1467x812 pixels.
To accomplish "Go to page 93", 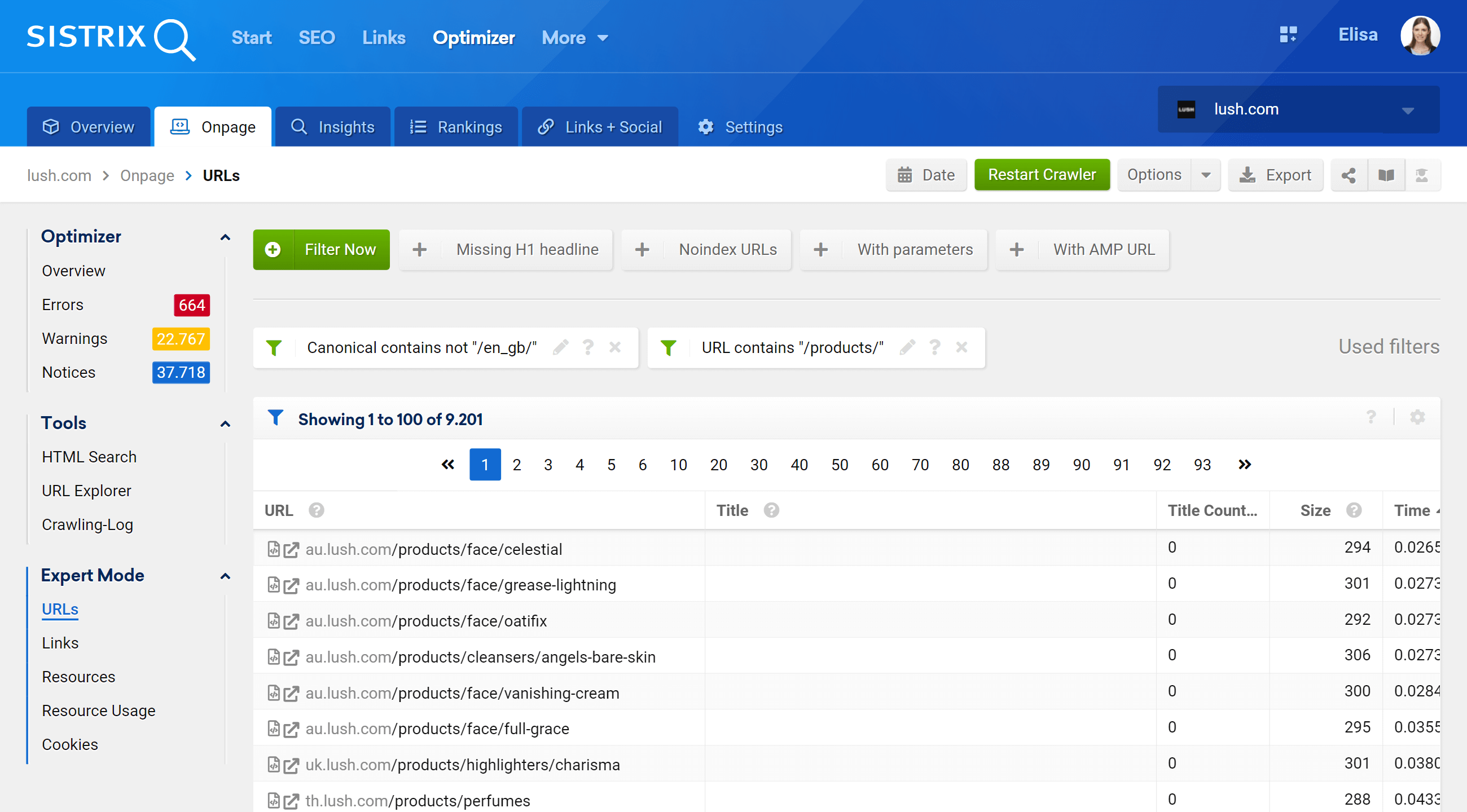I will [x=1202, y=465].
